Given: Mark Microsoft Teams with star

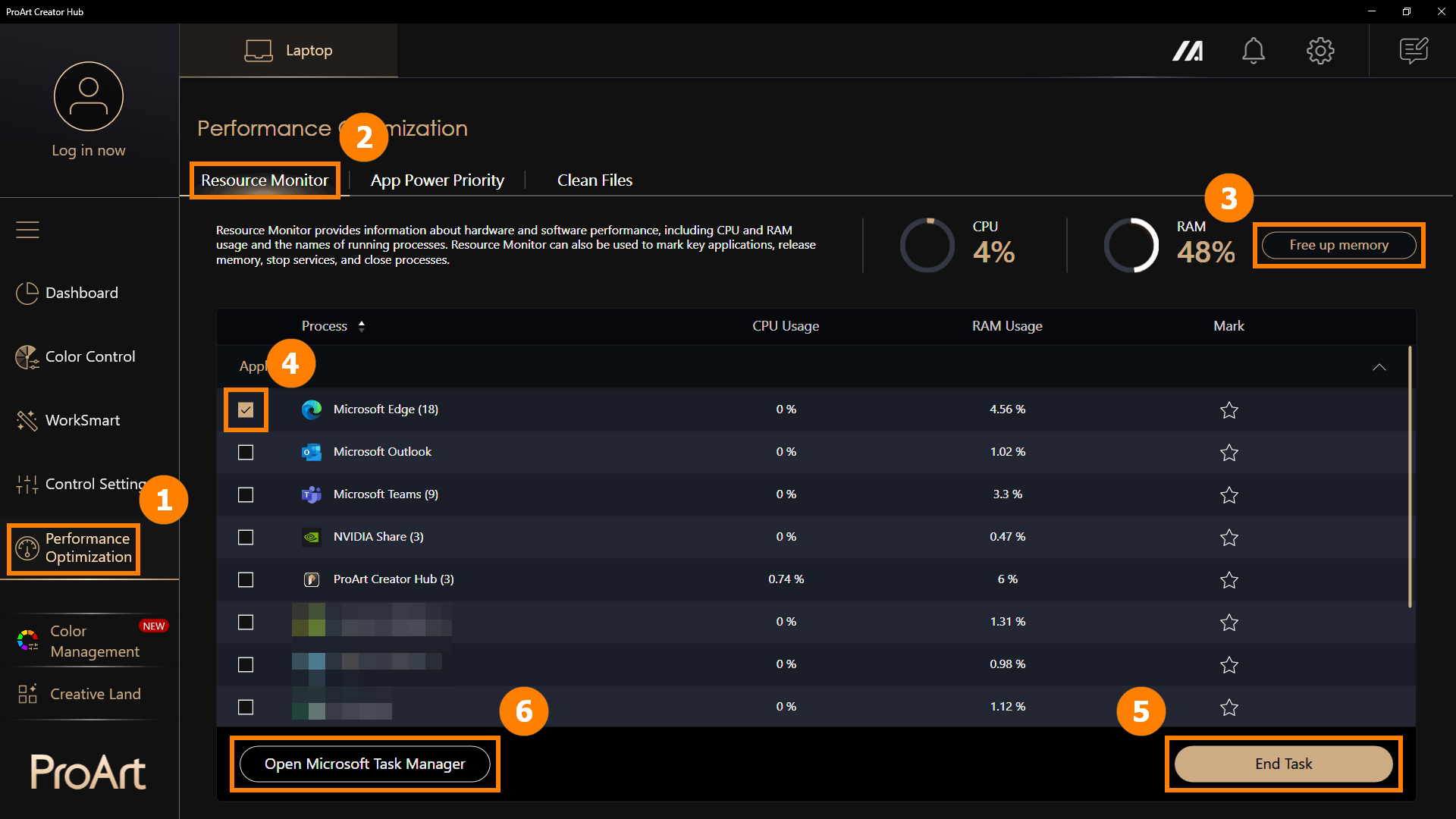Looking at the screenshot, I should [x=1229, y=494].
